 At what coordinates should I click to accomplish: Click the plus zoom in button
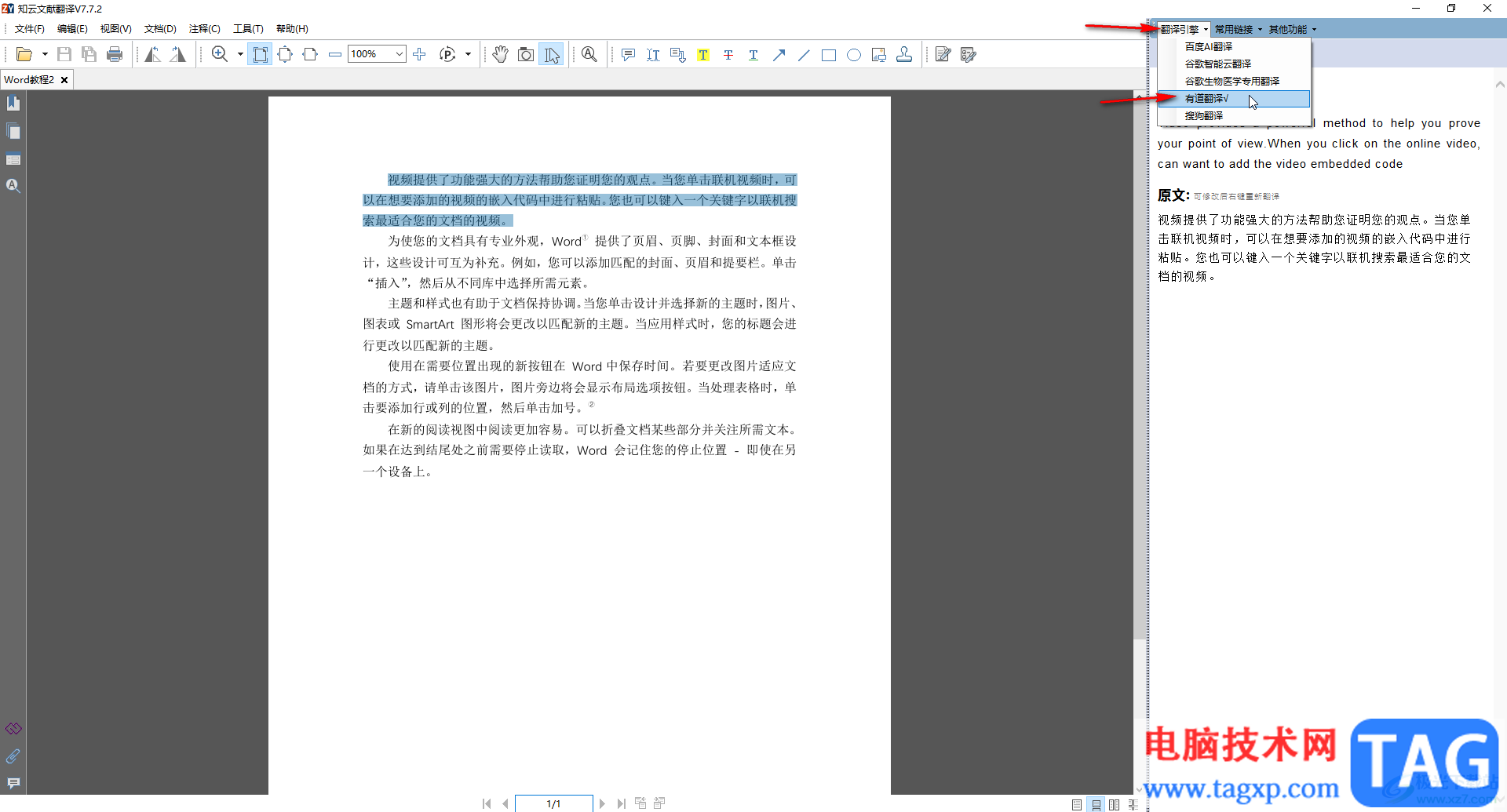(419, 54)
